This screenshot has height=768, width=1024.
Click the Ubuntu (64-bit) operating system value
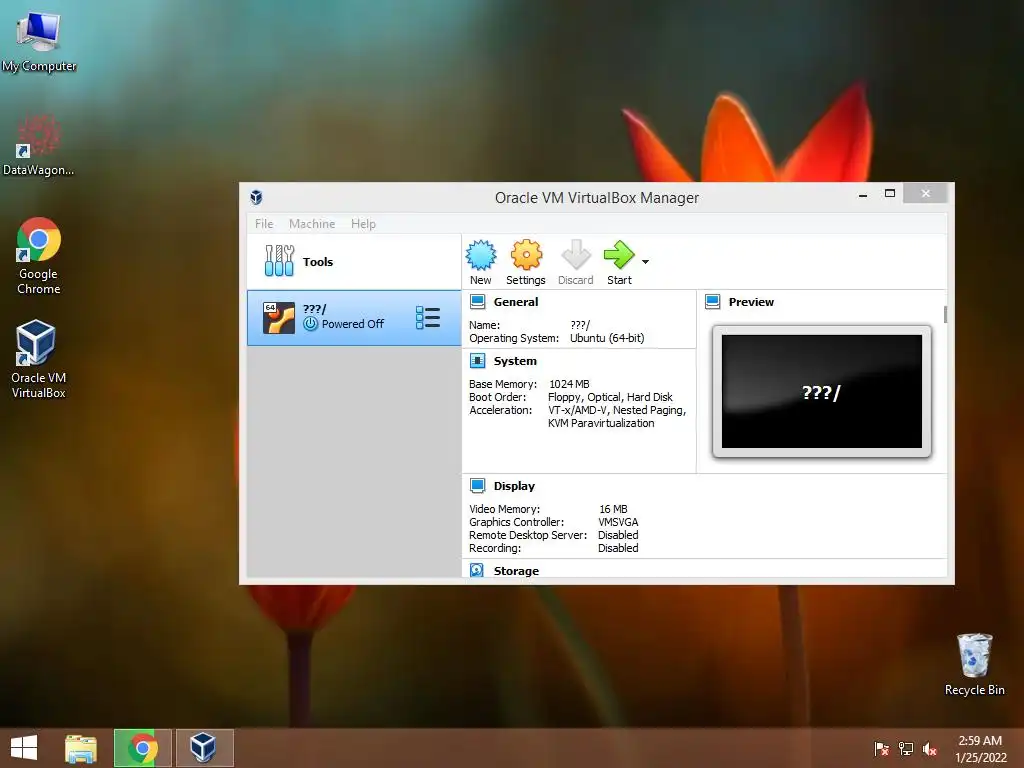(607, 338)
